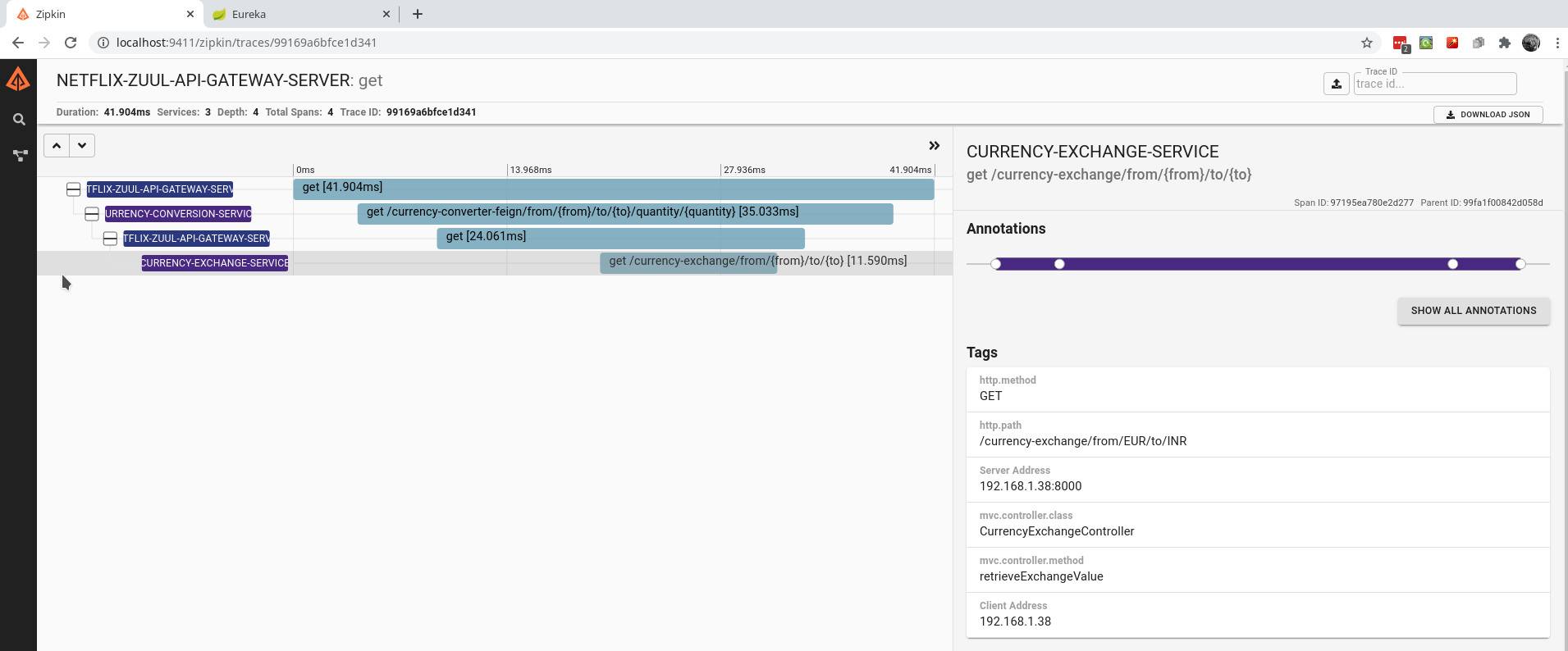The image size is (1568, 651).
Task: Click the Duration 41.904ms summary value
Action: pyautogui.click(x=127, y=112)
